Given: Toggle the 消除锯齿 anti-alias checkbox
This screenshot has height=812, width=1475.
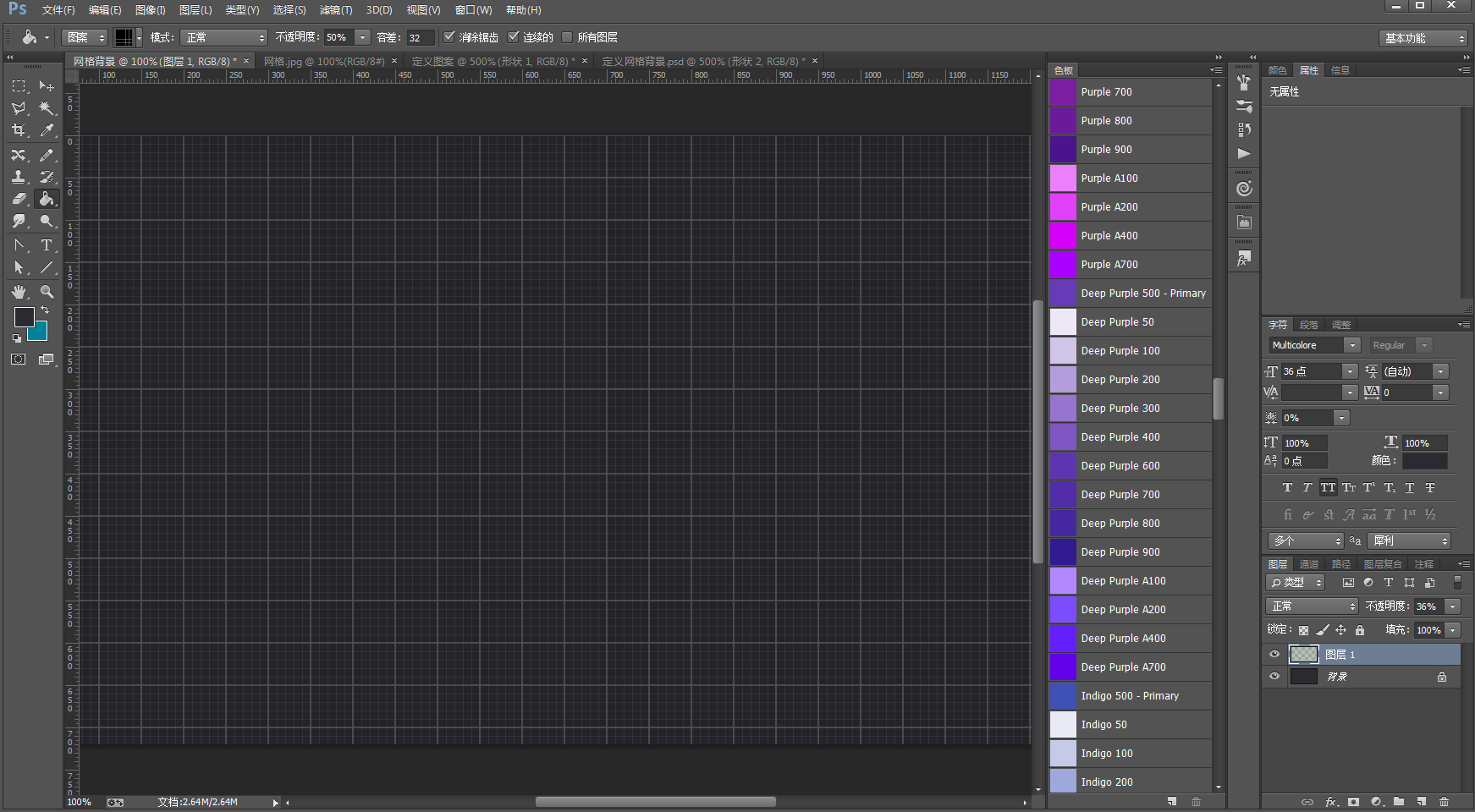Looking at the screenshot, I should [449, 37].
